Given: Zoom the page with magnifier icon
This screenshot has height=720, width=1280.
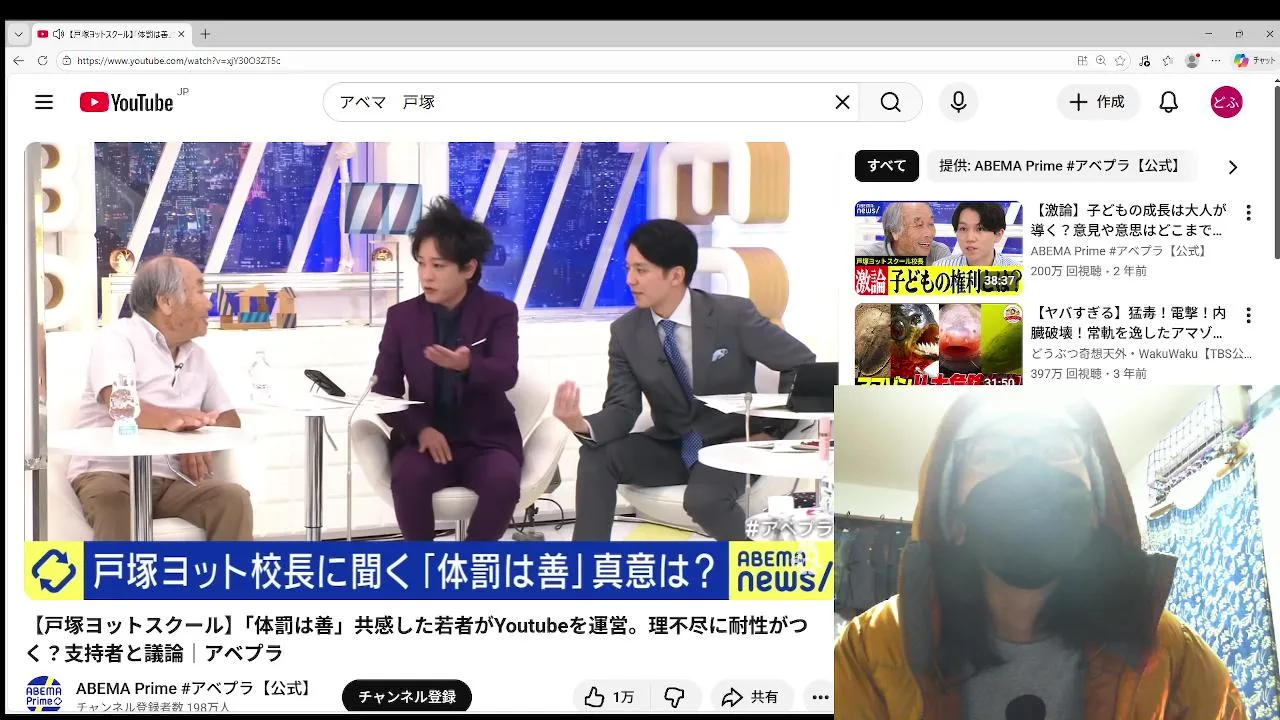Looking at the screenshot, I should [1101, 61].
